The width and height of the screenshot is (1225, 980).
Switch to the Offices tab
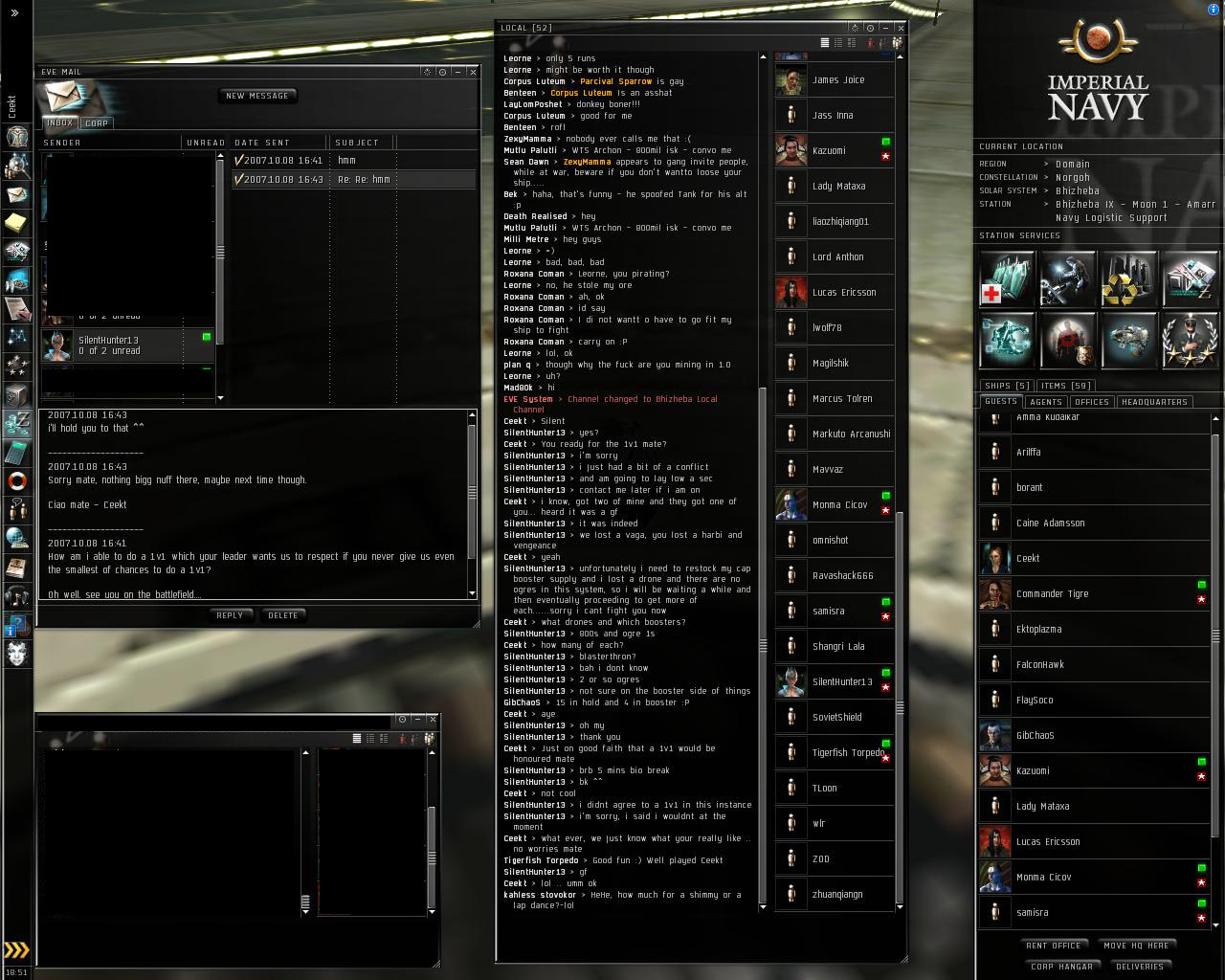pos(1092,402)
